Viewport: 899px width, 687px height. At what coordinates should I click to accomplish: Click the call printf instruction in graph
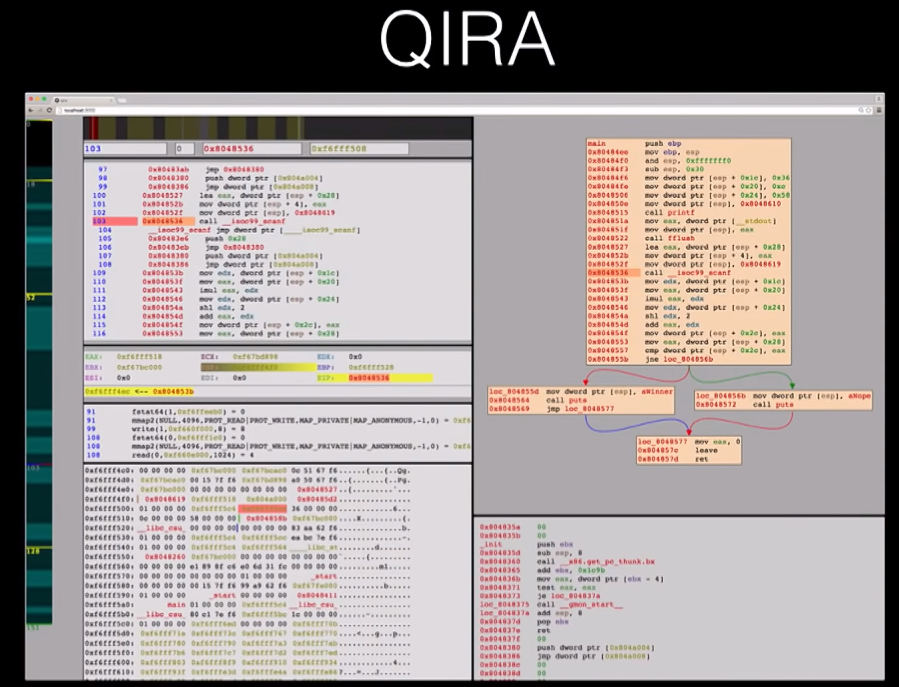pyautogui.click(x=669, y=213)
